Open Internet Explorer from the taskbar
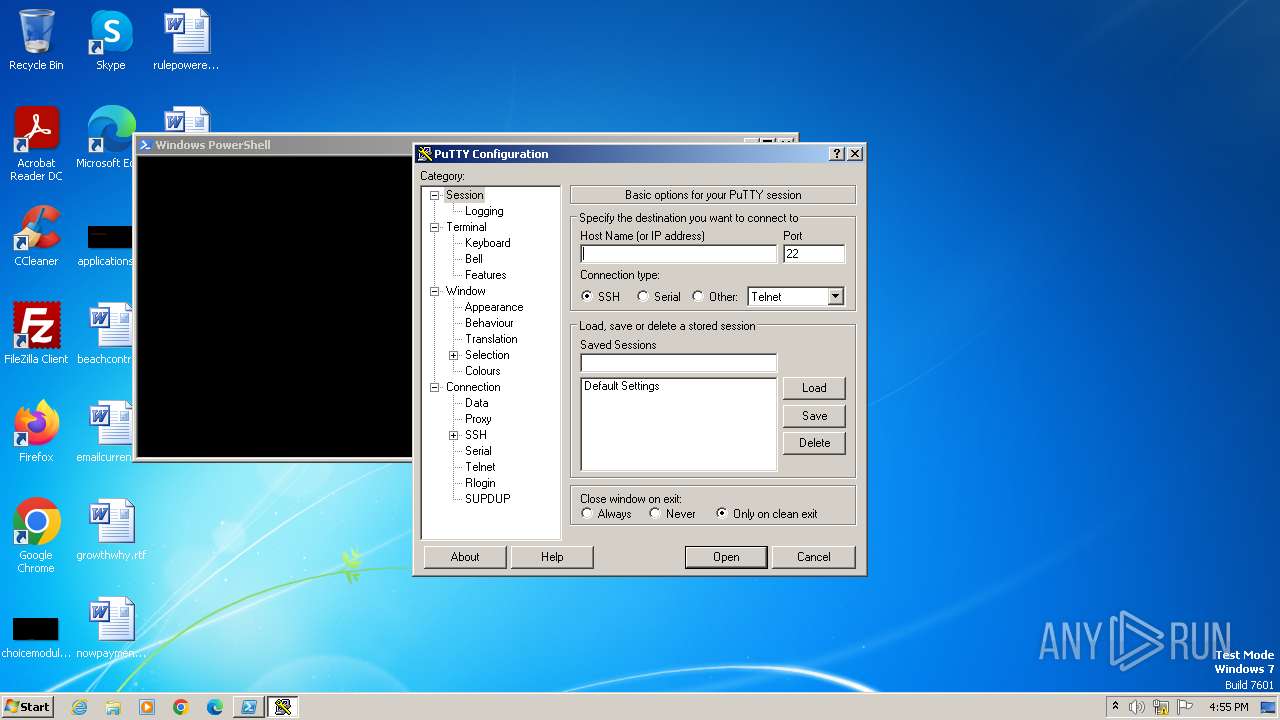Screen dimensions: 1280x720 79,707
